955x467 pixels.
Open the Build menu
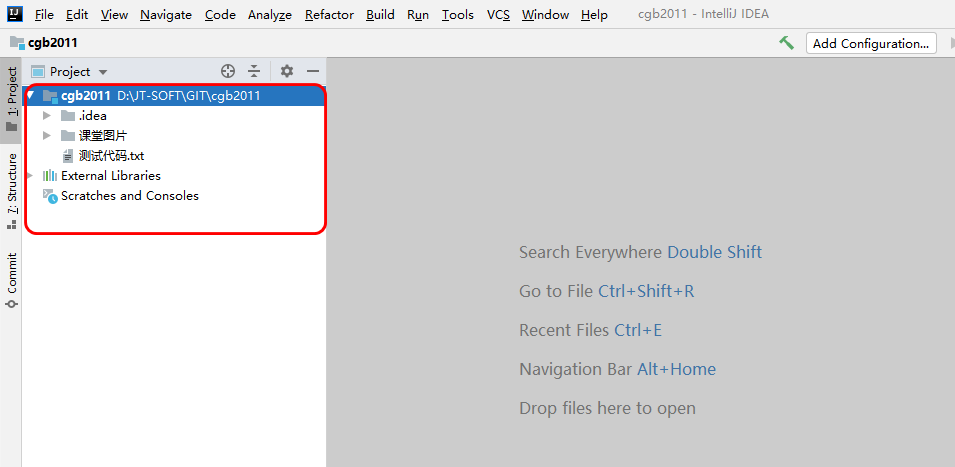pyautogui.click(x=380, y=15)
